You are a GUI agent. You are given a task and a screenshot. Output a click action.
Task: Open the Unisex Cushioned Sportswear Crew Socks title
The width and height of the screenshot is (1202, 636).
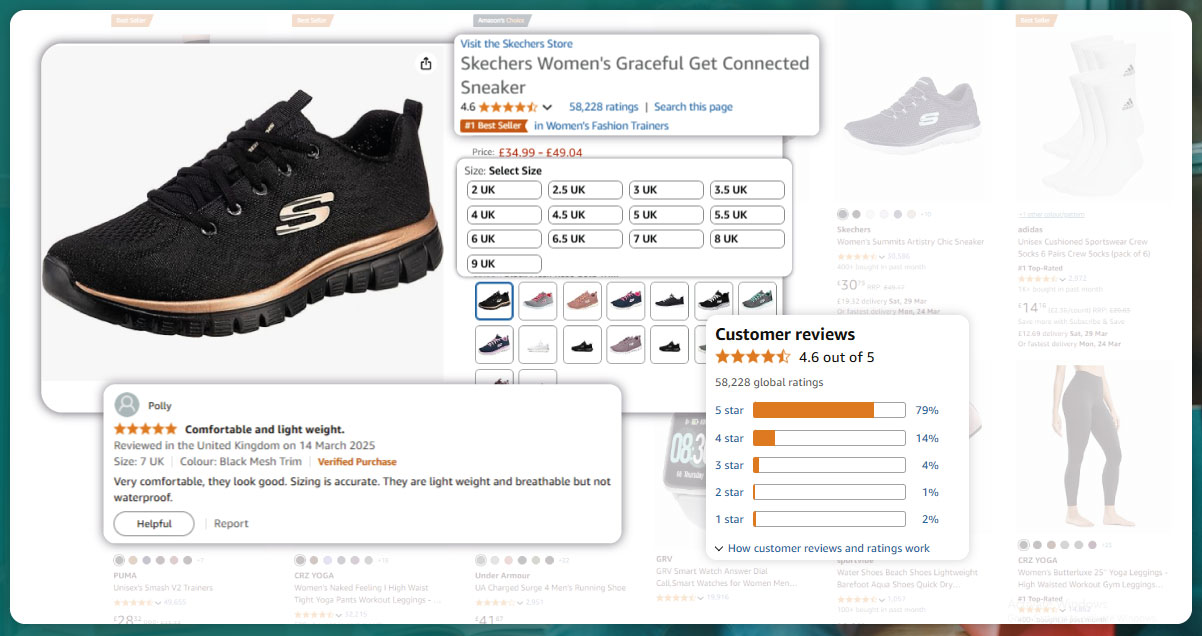coord(1084,248)
